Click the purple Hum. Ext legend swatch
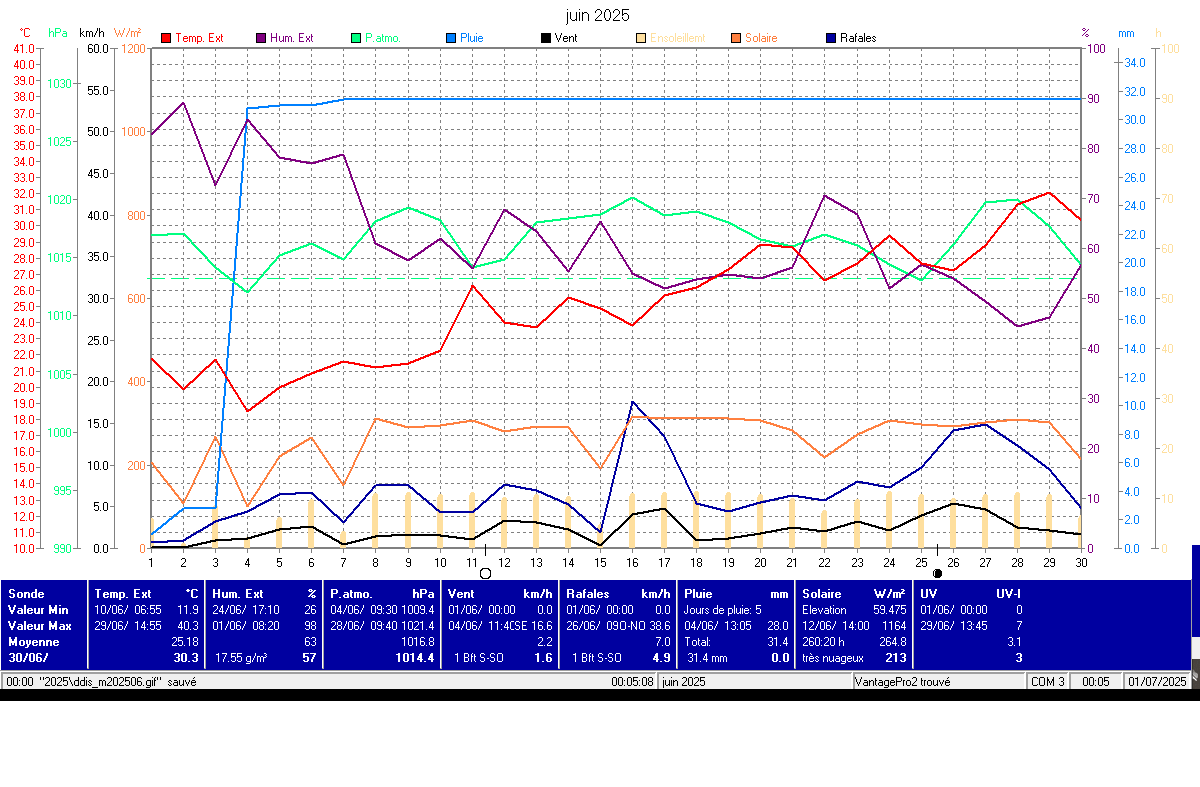 (x=261, y=38)
